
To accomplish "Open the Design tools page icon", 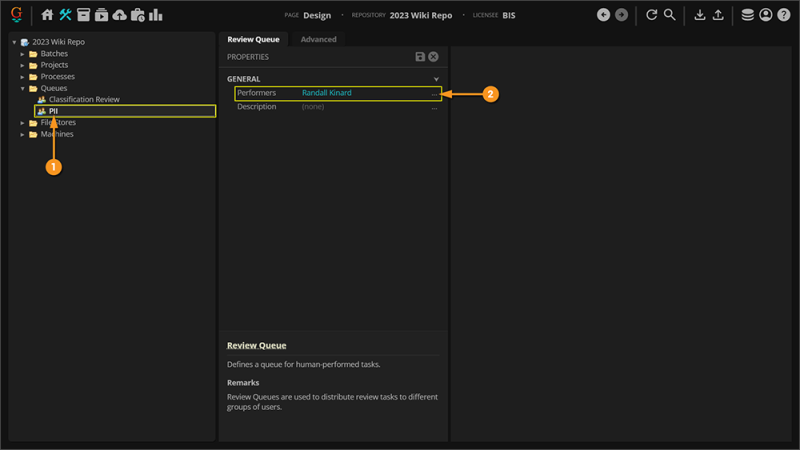I will [x=65, y=15].
